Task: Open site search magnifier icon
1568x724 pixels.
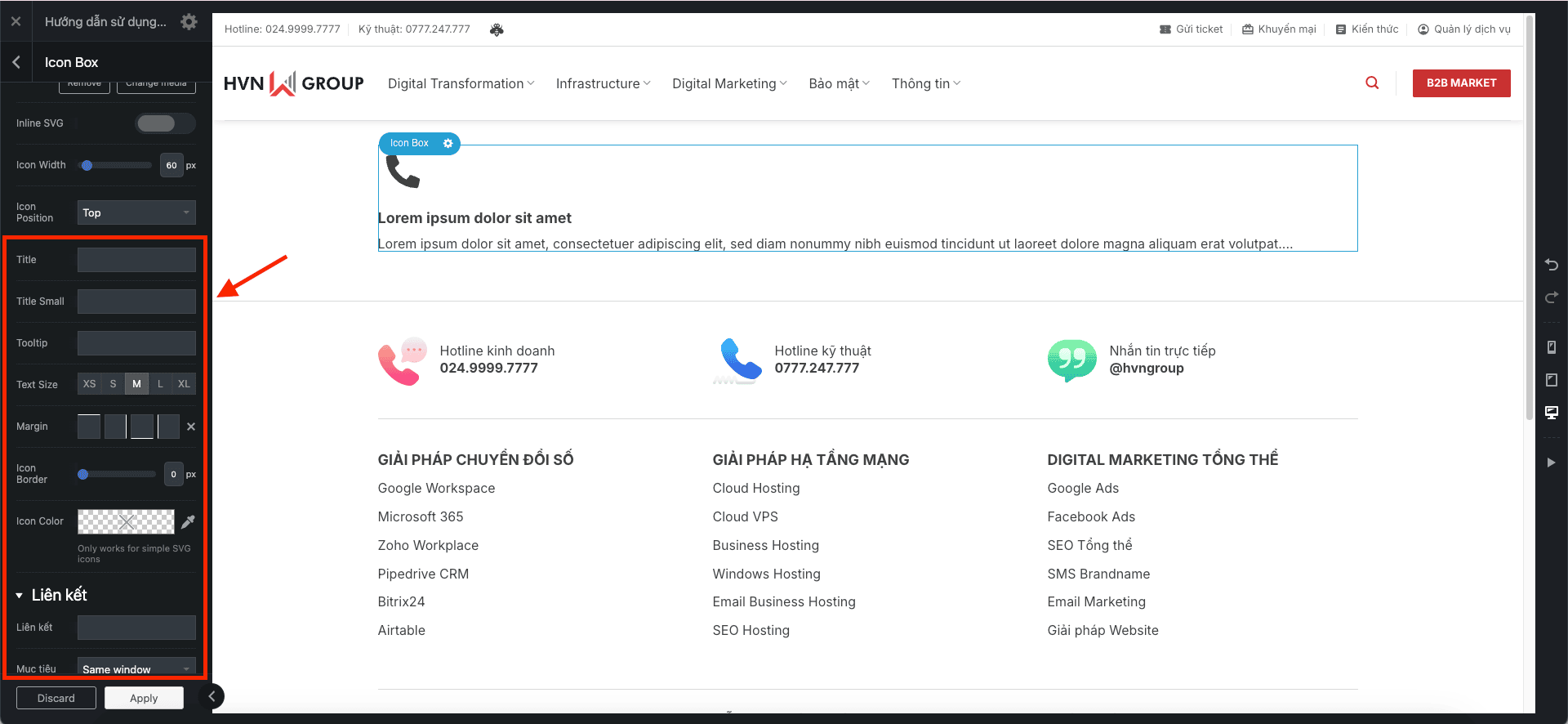Action: coord(1372,83)
